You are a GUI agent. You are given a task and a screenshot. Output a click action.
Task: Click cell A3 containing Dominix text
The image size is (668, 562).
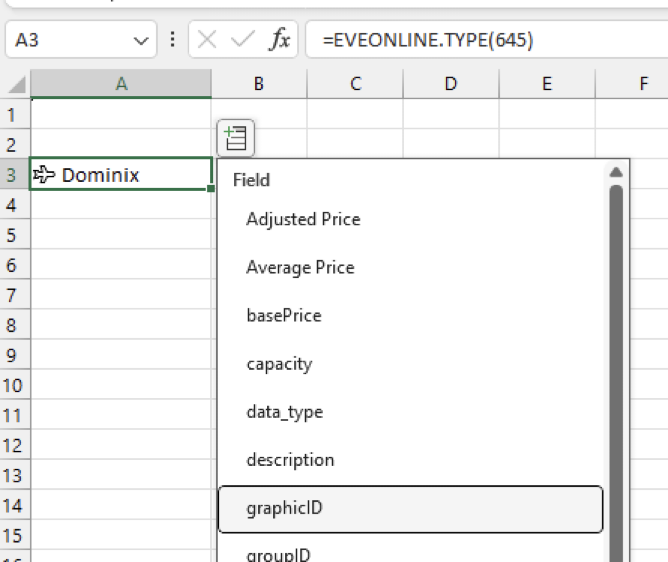pos(121,174)
